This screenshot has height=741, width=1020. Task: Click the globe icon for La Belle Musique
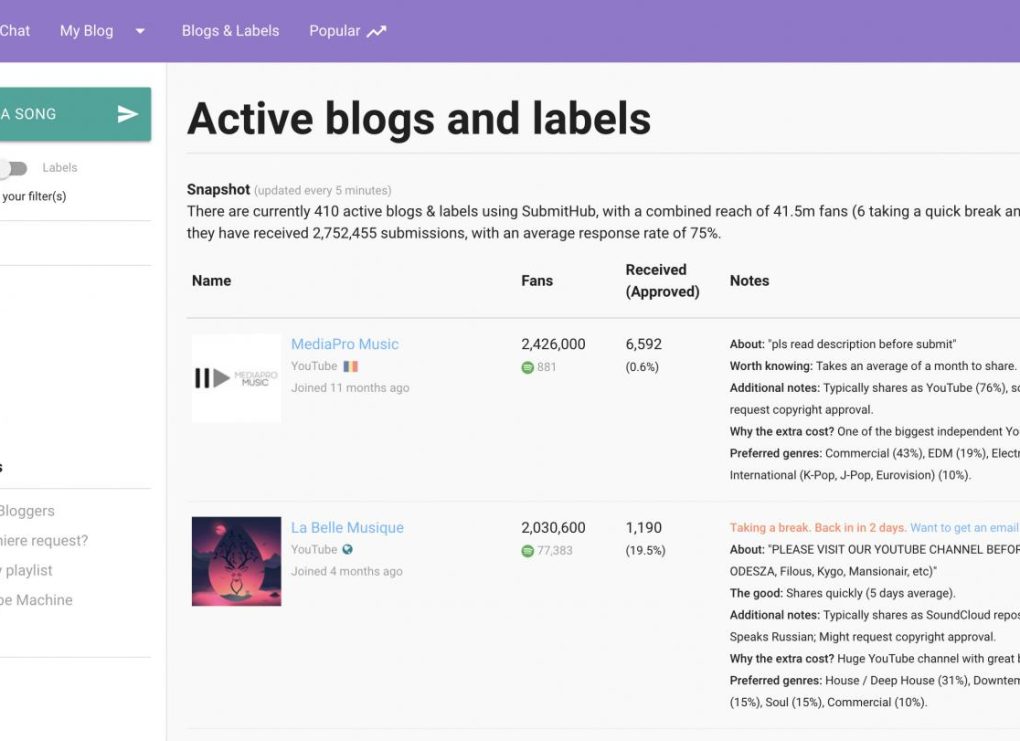[348, 550]
